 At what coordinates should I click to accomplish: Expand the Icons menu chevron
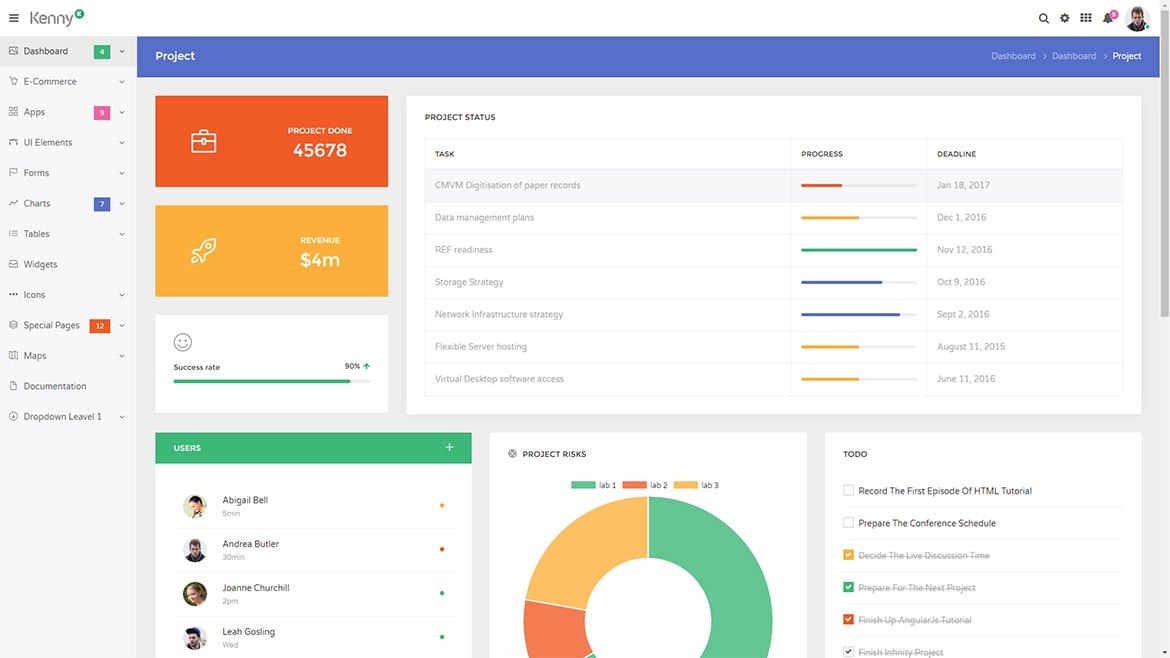point(122,295)
